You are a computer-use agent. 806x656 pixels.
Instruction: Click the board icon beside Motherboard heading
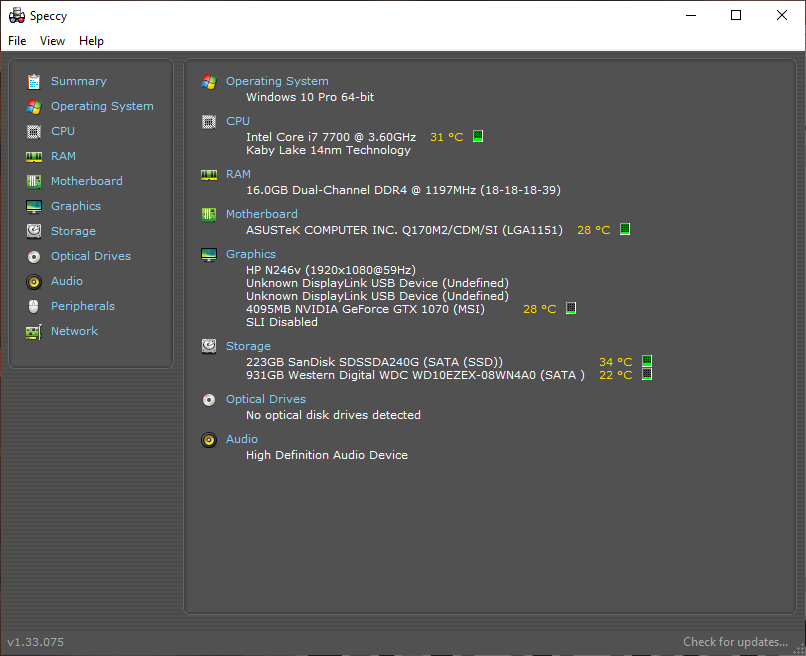(x=209, y=214)
